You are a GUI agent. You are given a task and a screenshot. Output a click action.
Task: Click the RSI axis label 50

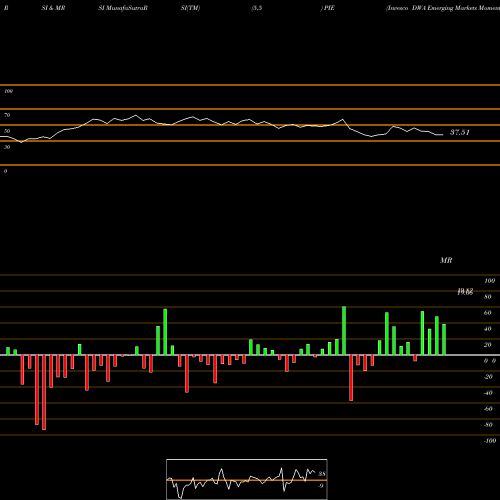click(7, 131)
